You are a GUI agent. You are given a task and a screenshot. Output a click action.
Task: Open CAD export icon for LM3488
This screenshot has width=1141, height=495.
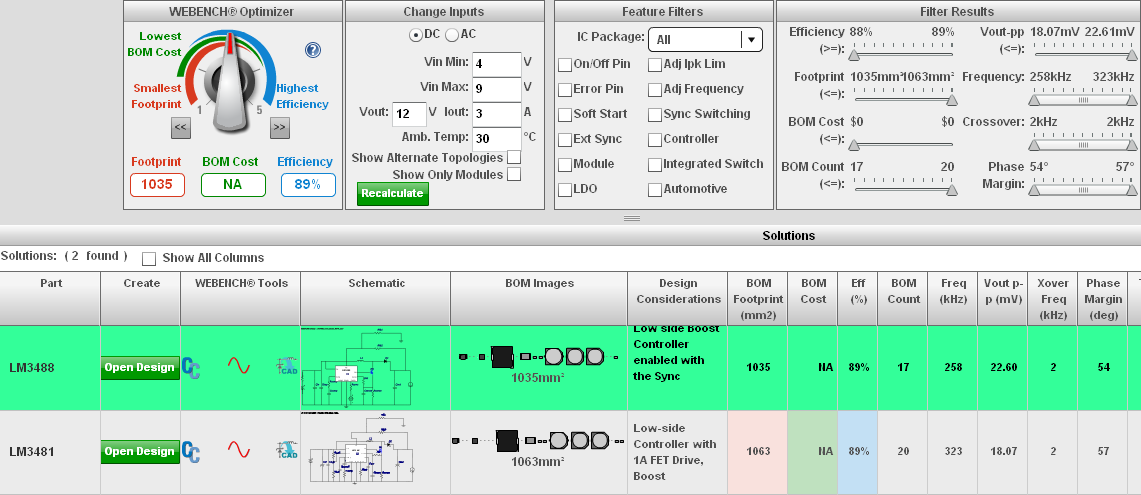288,366
